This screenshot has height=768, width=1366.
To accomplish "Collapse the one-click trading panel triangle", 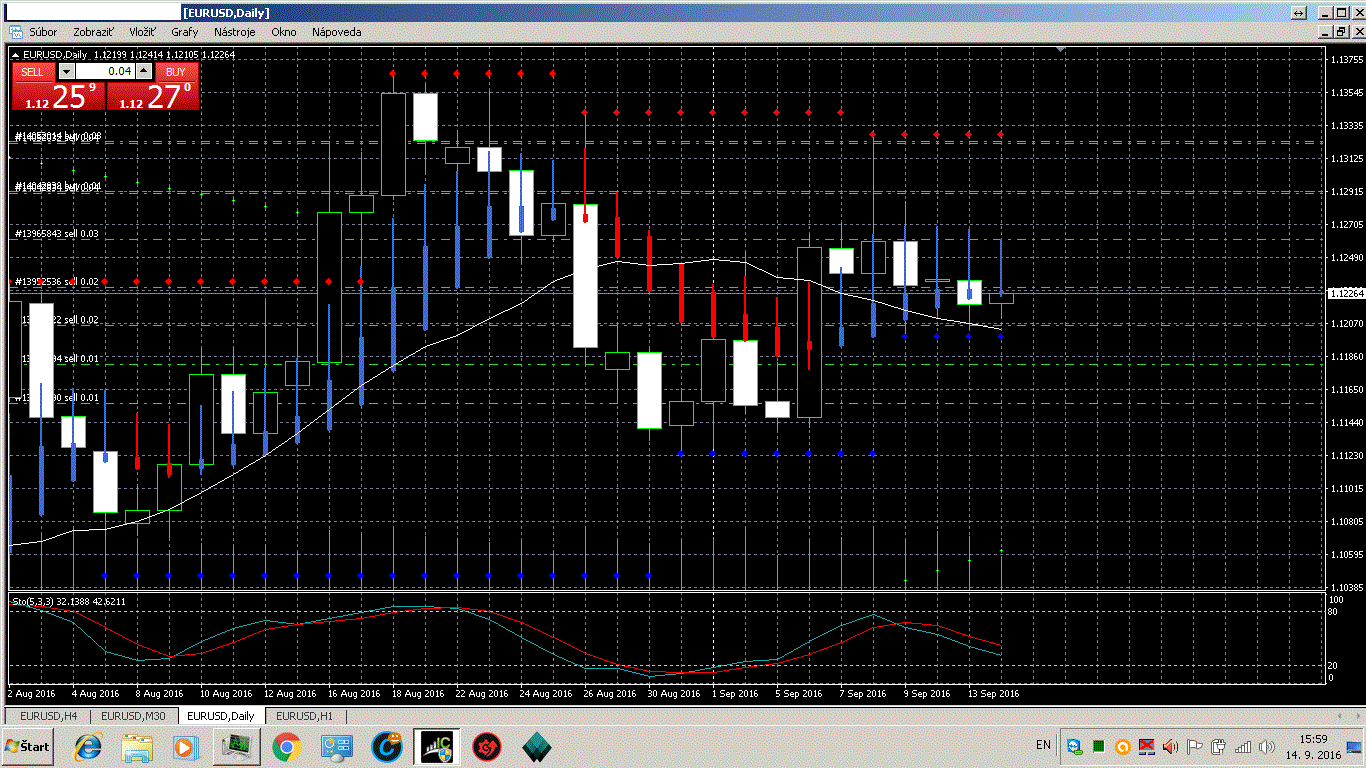I will 15,54.
